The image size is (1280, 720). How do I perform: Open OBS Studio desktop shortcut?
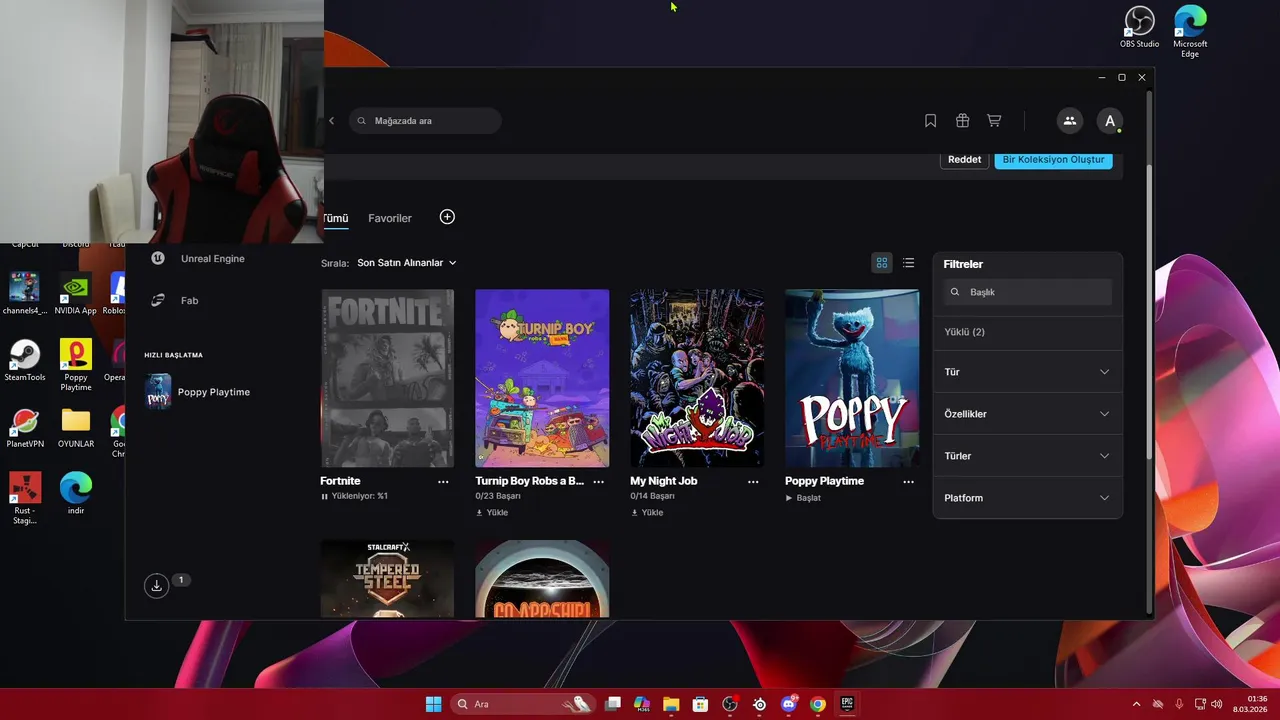[x=1140, y=27]
